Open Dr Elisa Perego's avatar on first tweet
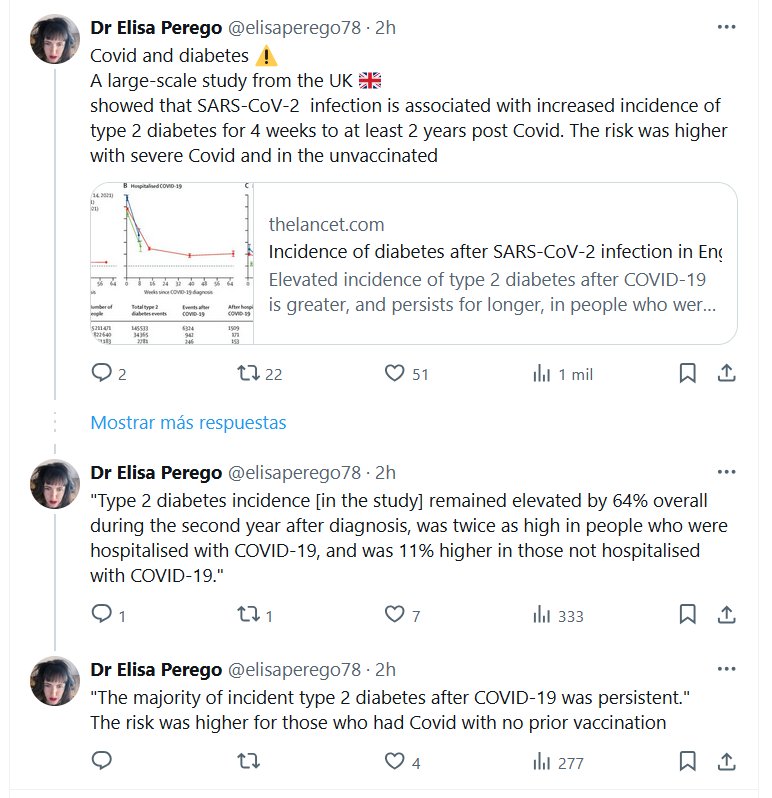 55,39
